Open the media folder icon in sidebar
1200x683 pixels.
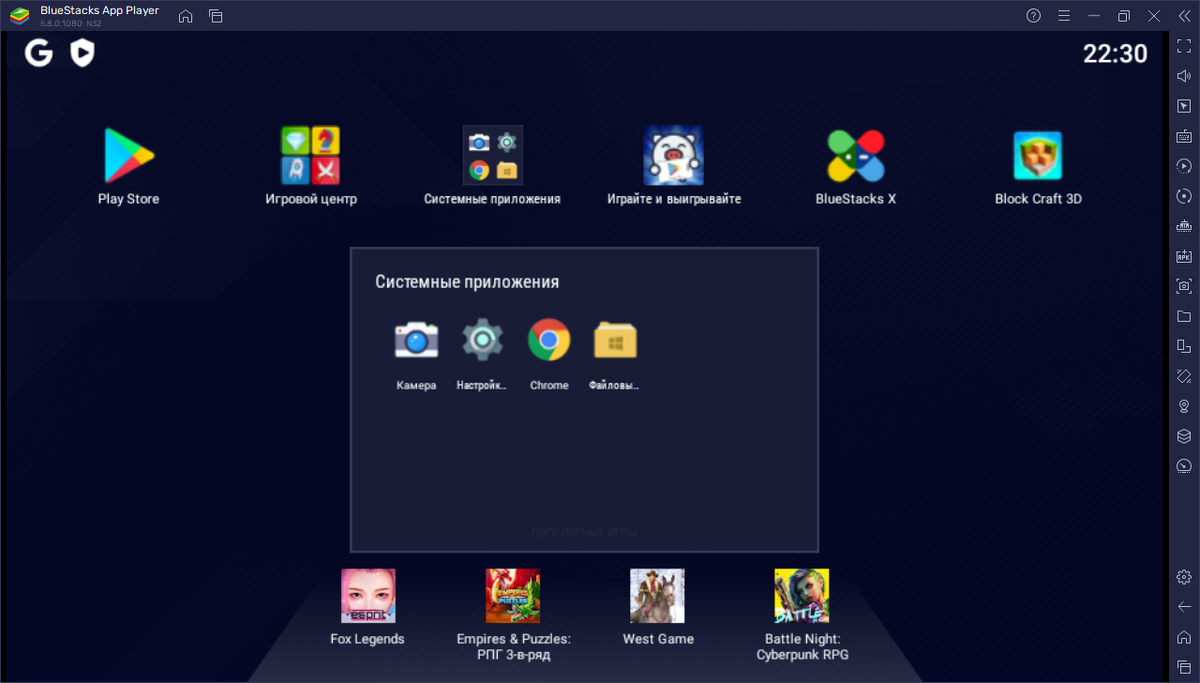(x=1184, y=316)
